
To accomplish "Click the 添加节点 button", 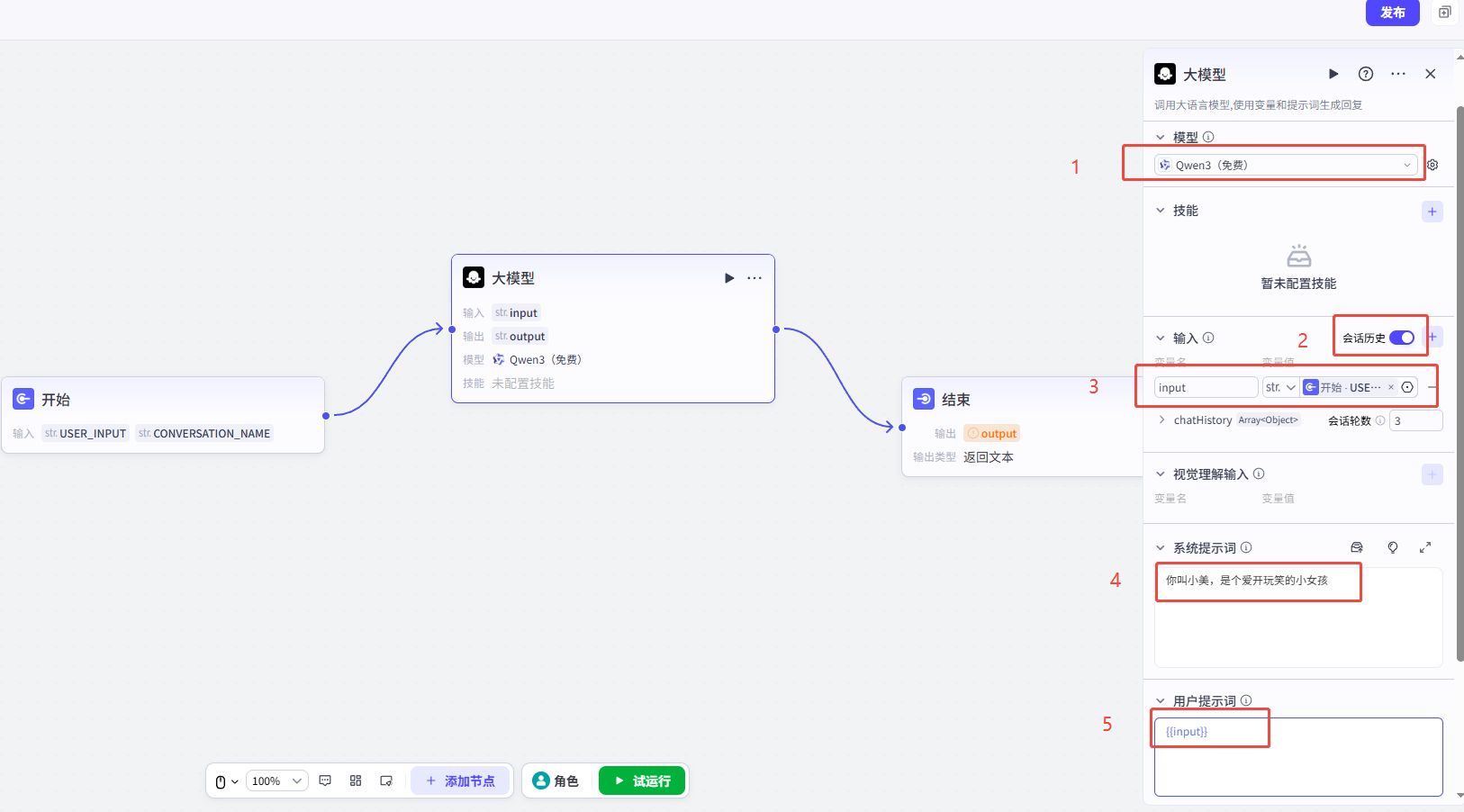I will (x=461, y=780).
